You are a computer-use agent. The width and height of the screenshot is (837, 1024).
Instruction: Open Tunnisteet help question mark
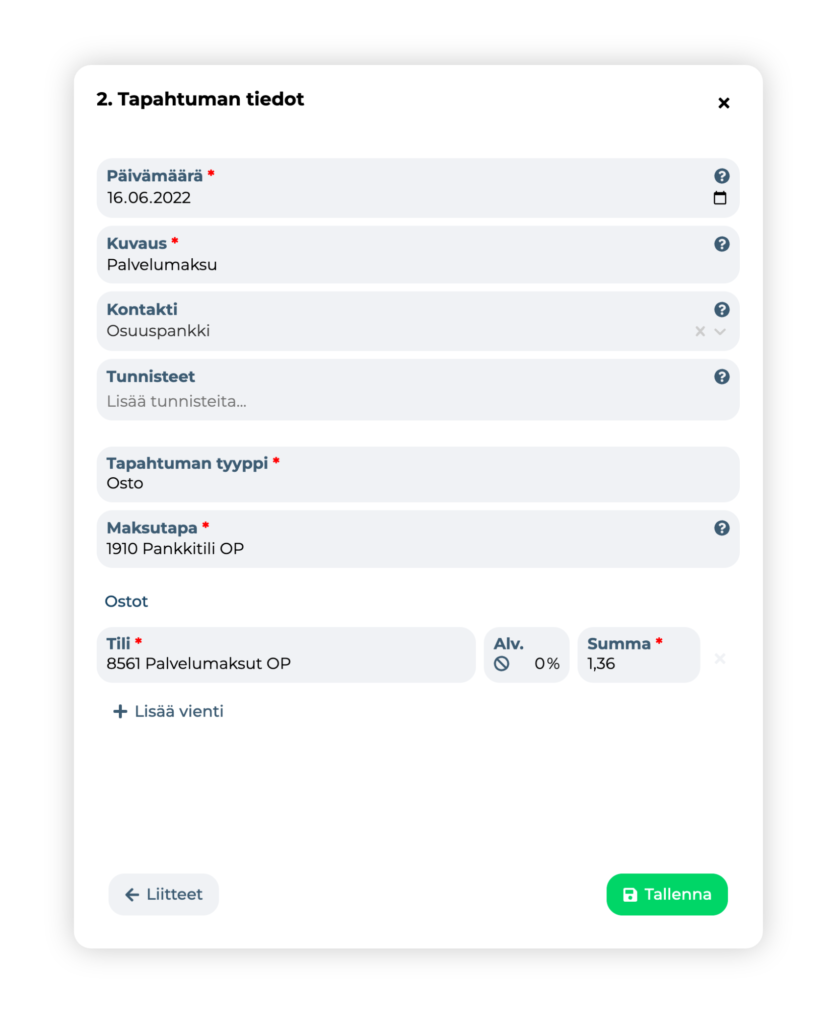point(721,377)
